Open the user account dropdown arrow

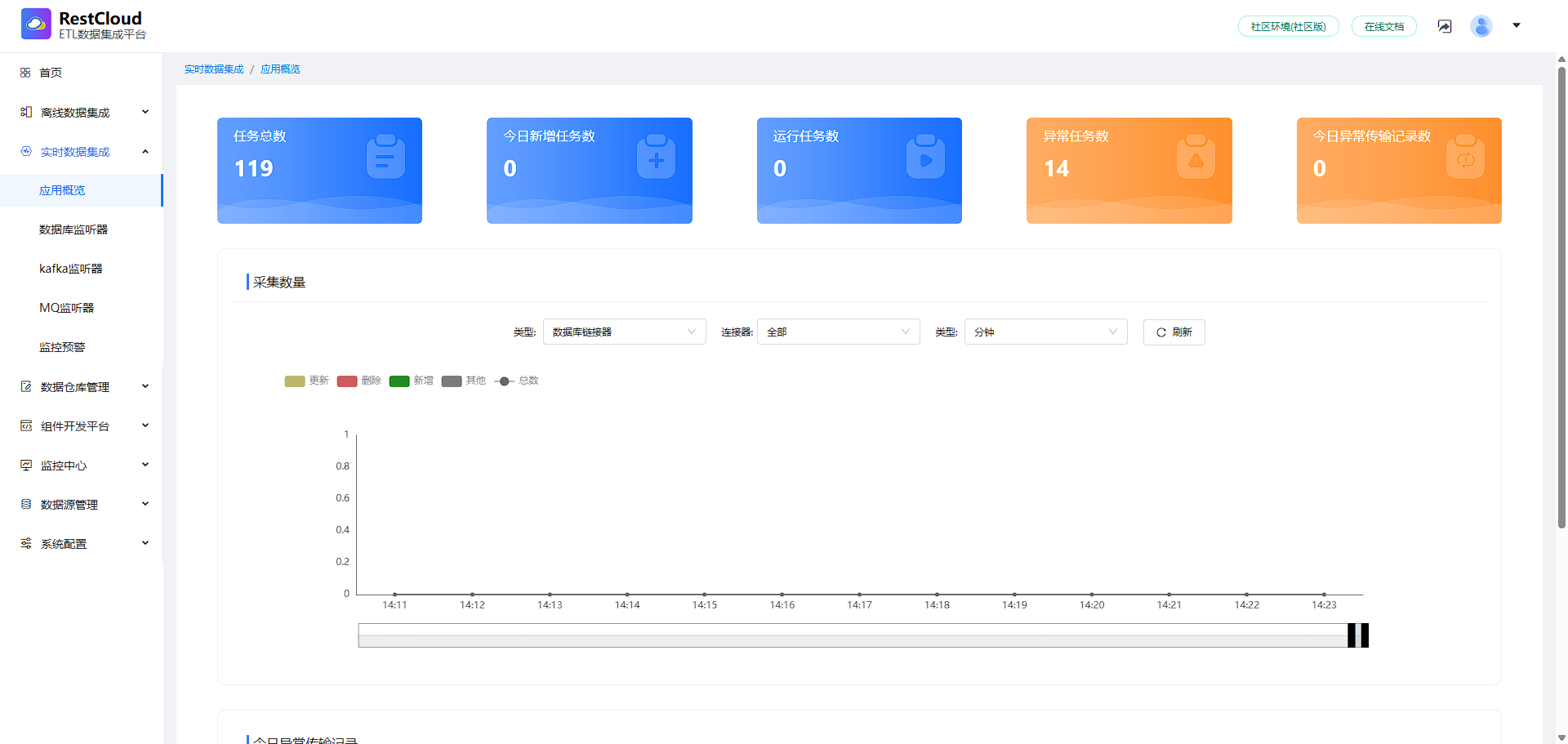click(x=1517, y=25)
